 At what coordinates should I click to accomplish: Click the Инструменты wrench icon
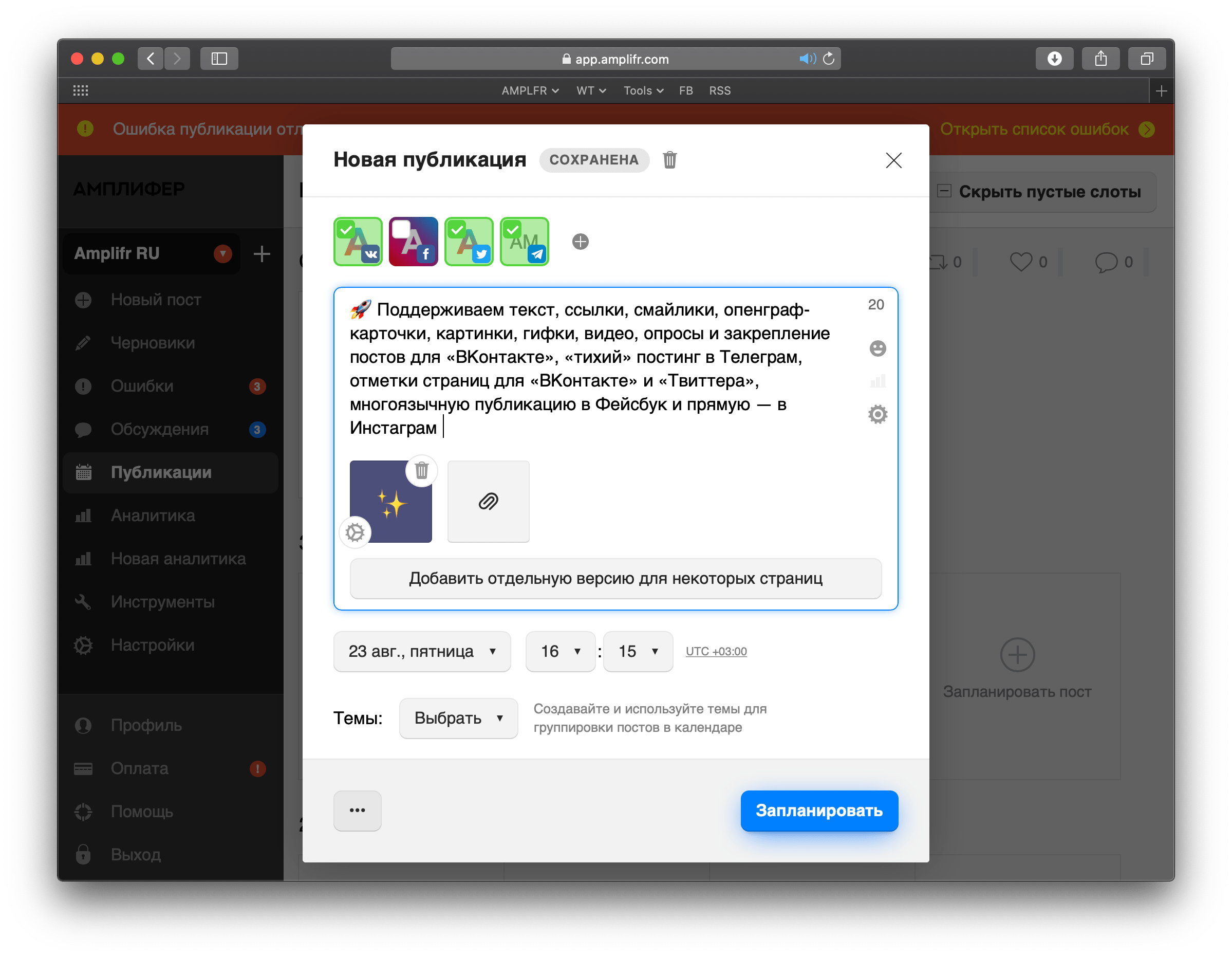pyautogui.click(x=83, y=601)
